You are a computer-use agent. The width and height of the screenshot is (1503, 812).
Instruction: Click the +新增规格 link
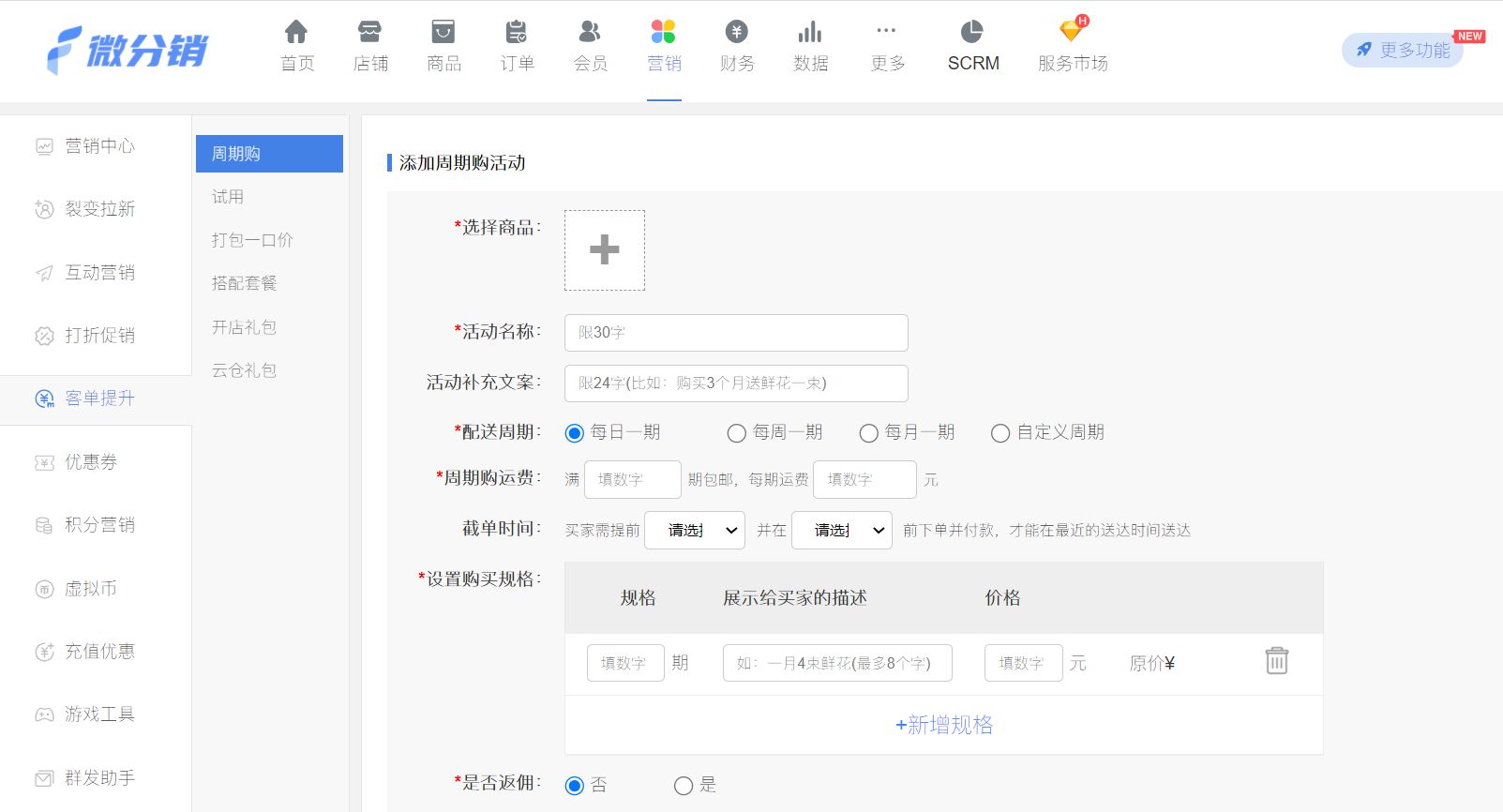(944, 725)
